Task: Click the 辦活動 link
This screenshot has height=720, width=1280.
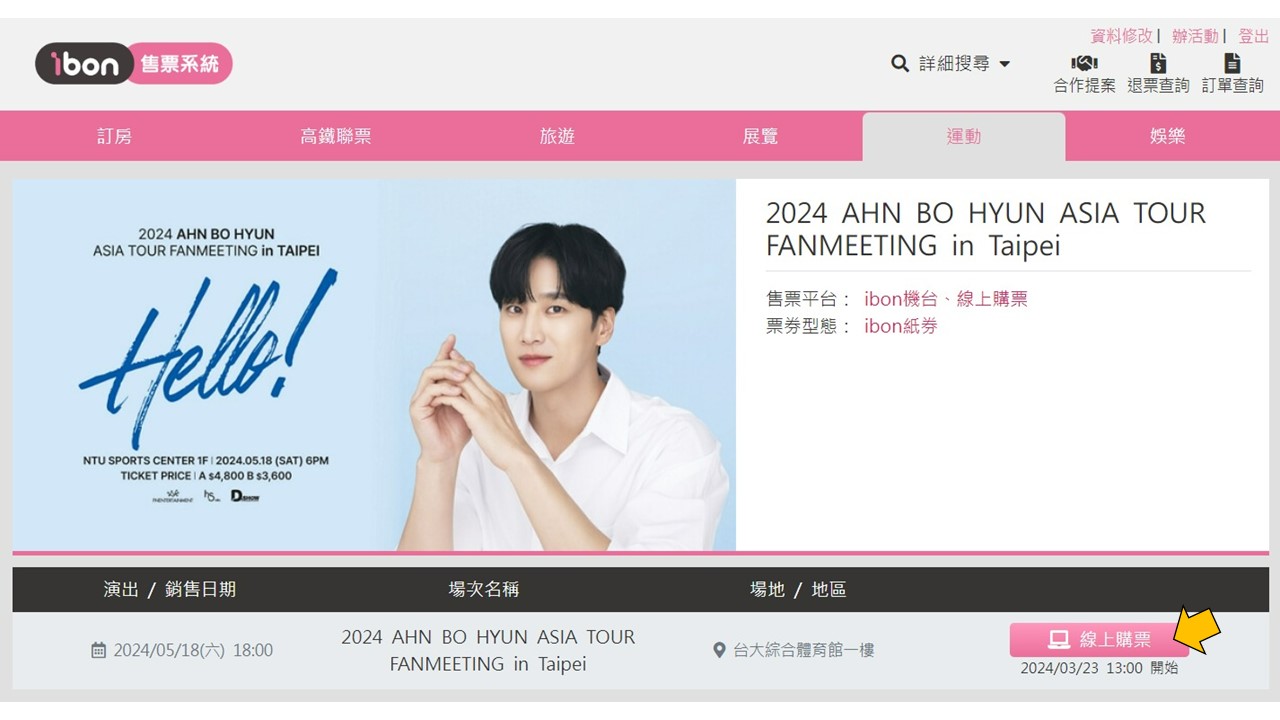Action: click(1195, 36)
